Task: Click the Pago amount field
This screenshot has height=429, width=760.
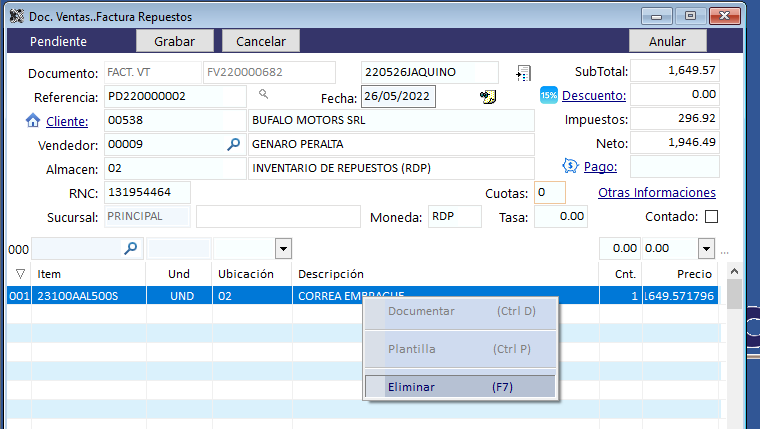Action: (x=674, y=167)
